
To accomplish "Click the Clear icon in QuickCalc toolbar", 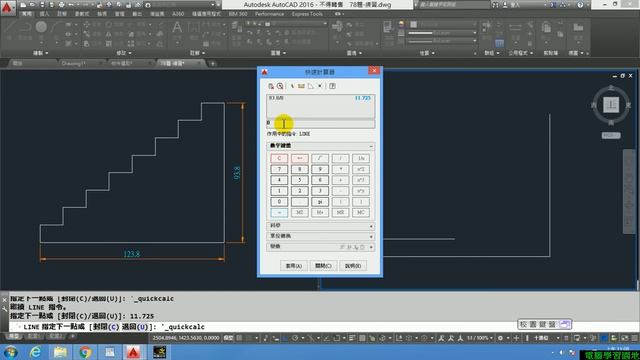I will (x=271, y=86).
